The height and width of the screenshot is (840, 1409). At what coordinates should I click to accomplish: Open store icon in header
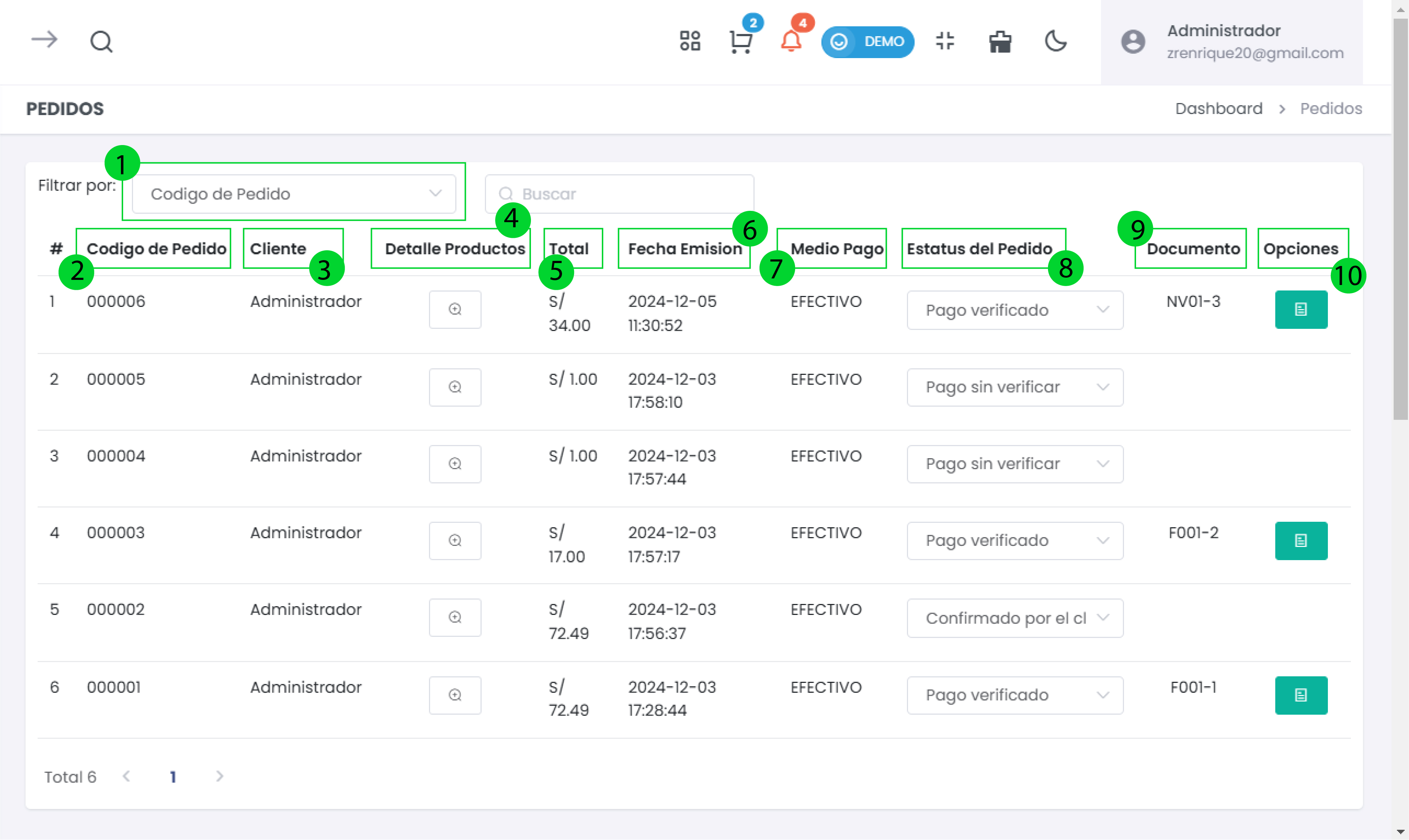click(1000, 41)
